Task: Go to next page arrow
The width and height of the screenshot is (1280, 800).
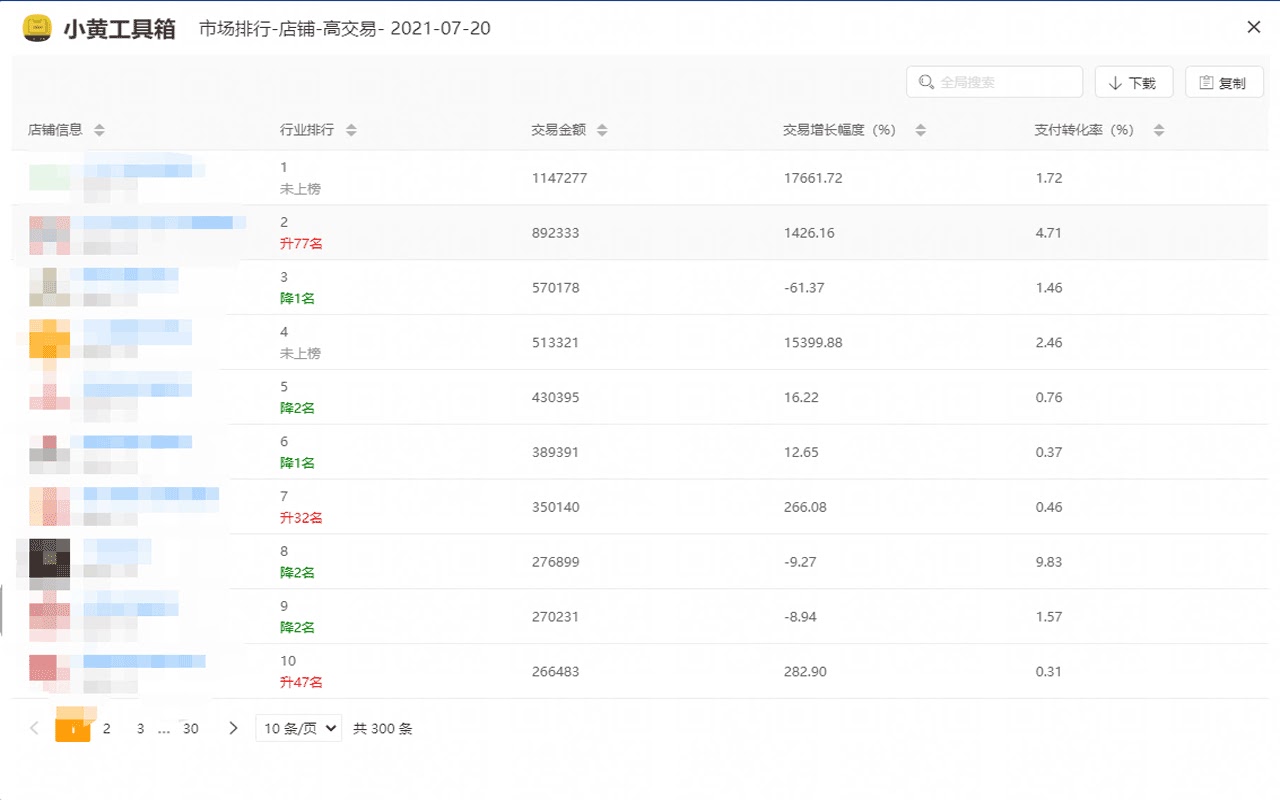Action: (x=233, y=728)
